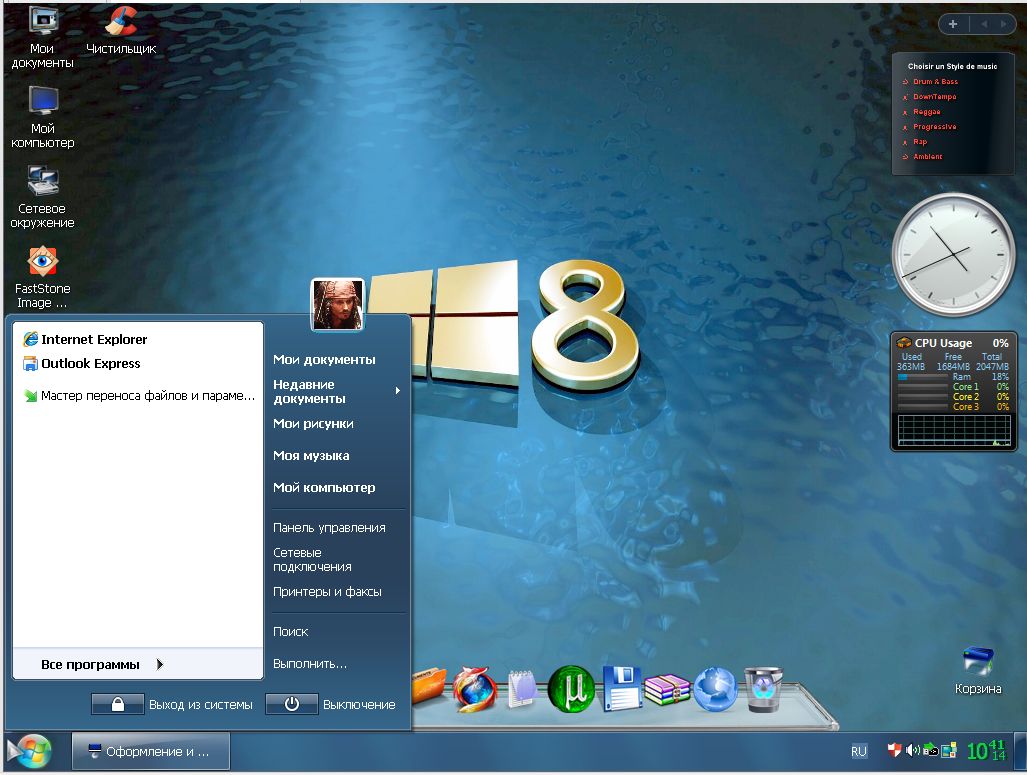The image size is (1027, 775).
Task: Open the Мои документы desktop icon
Action: [43, 36]
